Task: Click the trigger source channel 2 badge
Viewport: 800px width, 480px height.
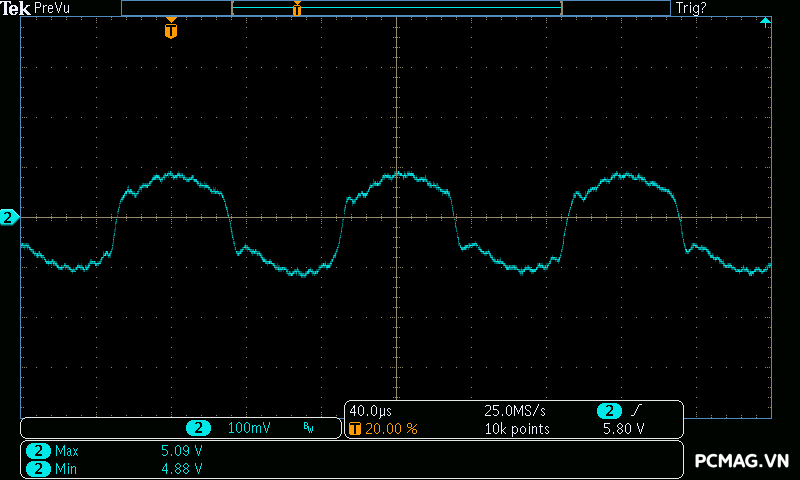Action: pyautogui.click(x=608, y=411)
